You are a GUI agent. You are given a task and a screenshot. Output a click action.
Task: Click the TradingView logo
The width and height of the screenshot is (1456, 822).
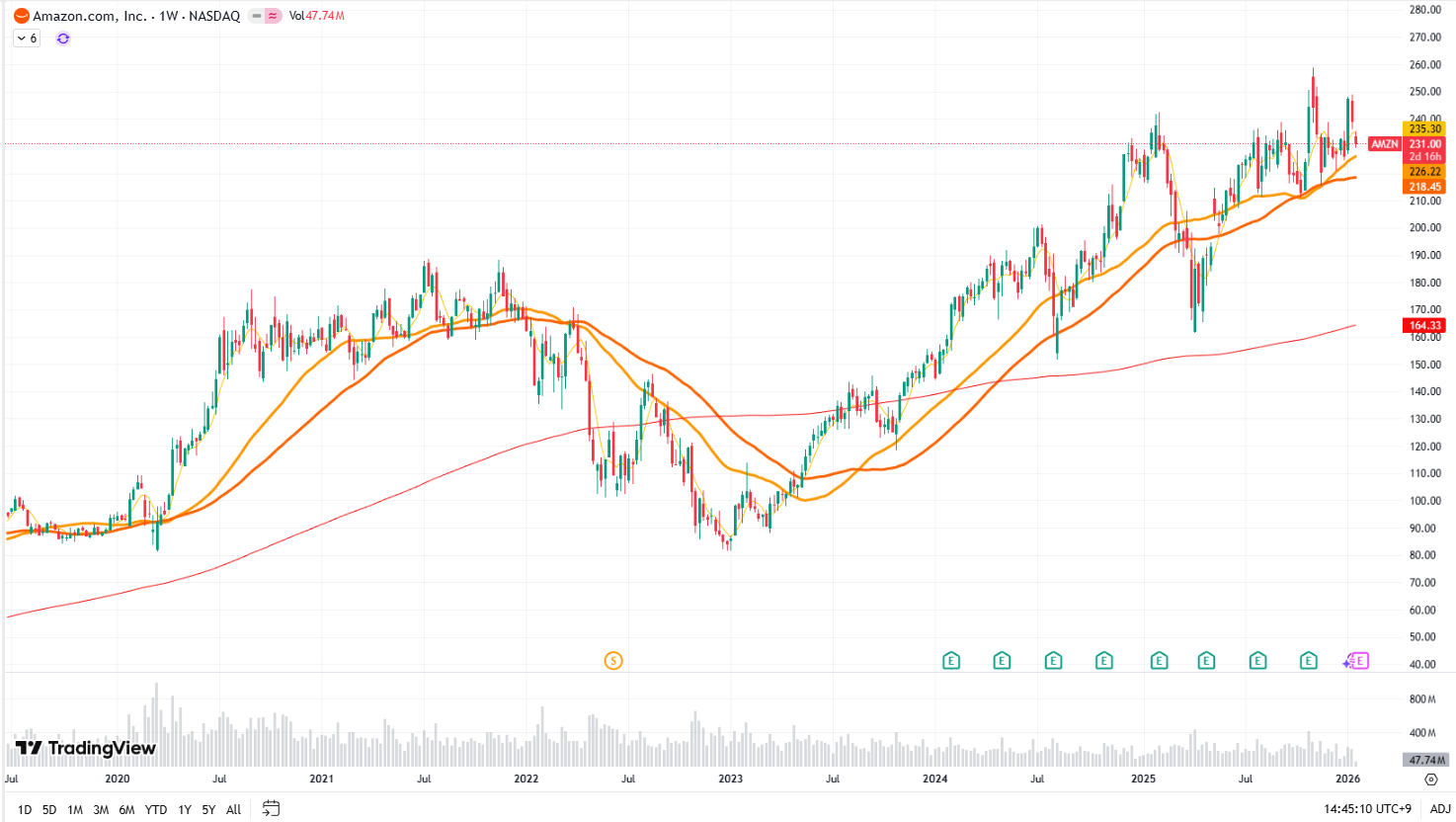86,748
